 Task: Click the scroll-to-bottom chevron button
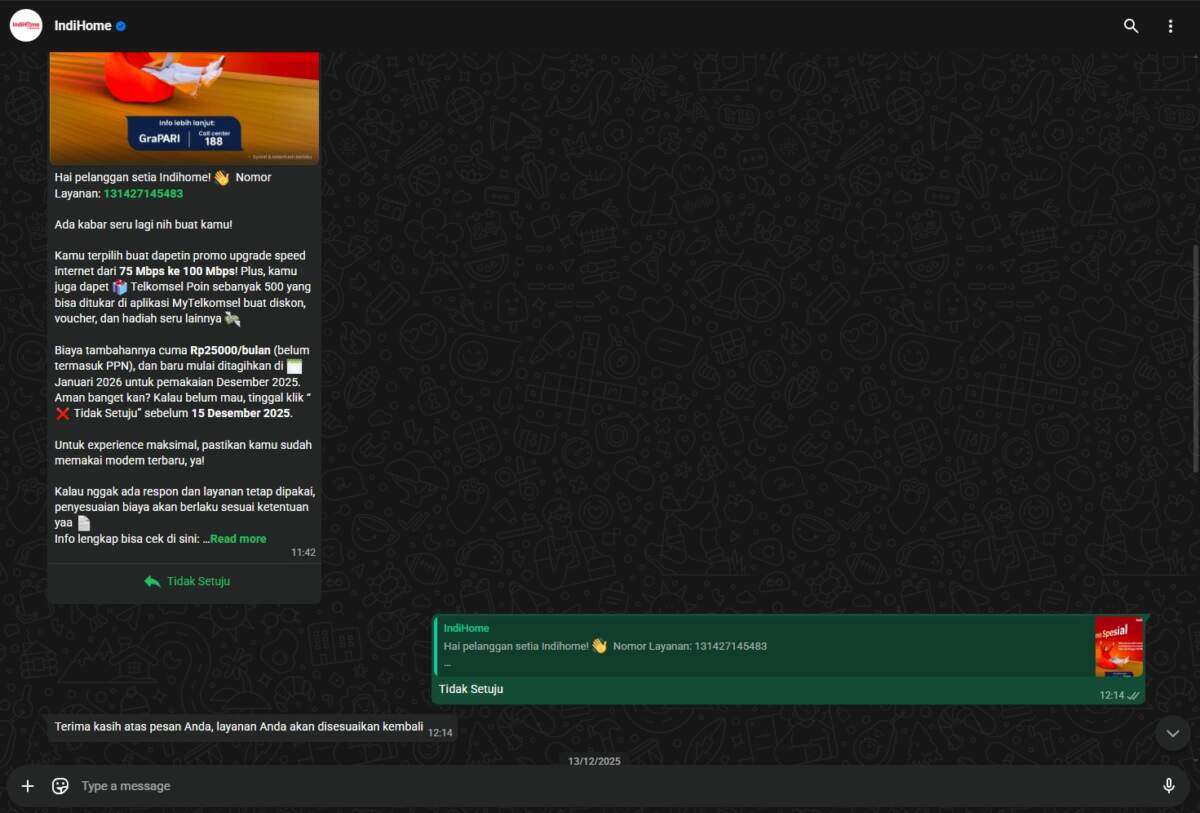pos(1173,734)
